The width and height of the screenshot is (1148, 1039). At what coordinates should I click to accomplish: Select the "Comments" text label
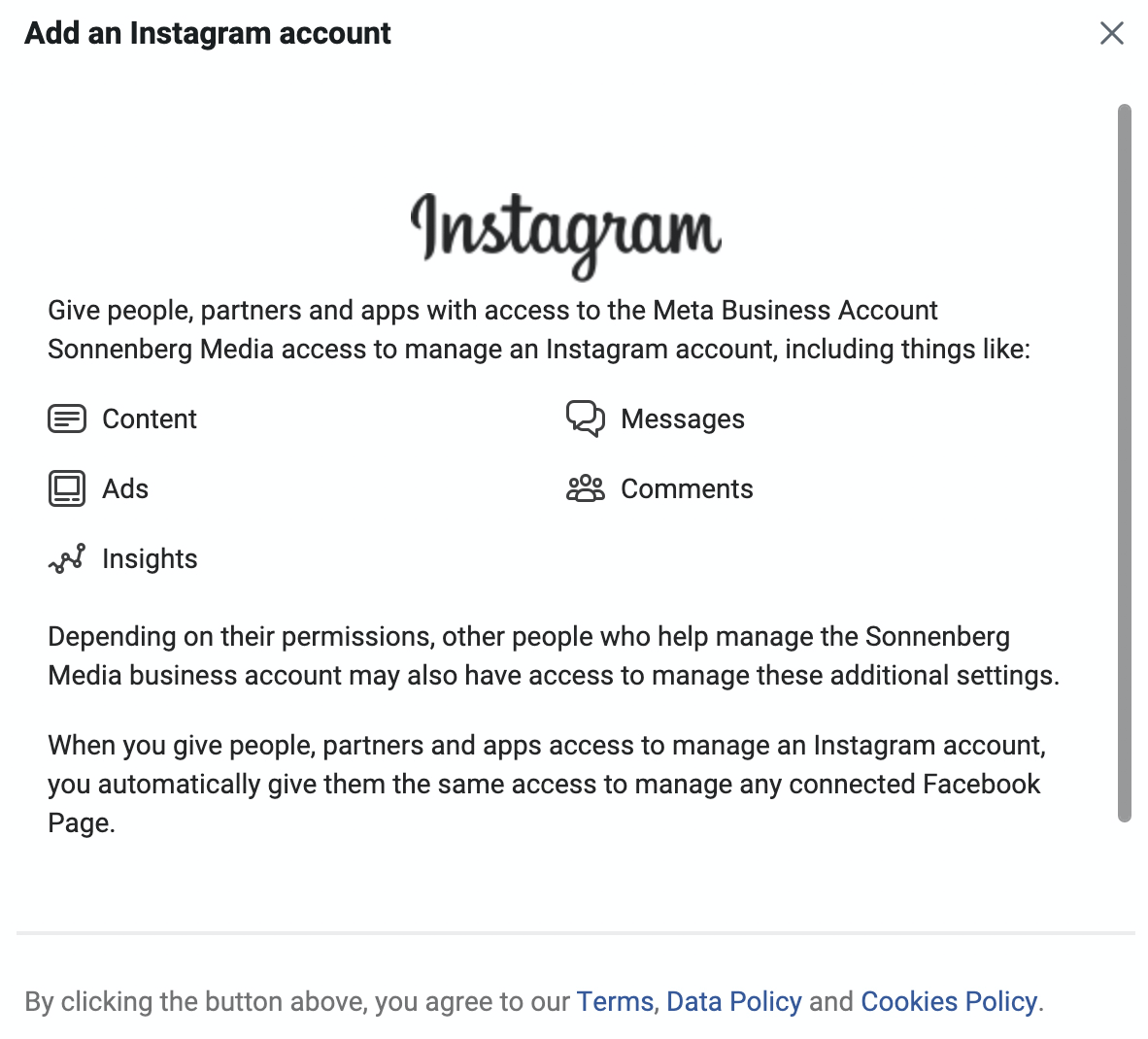coord(687,488)
